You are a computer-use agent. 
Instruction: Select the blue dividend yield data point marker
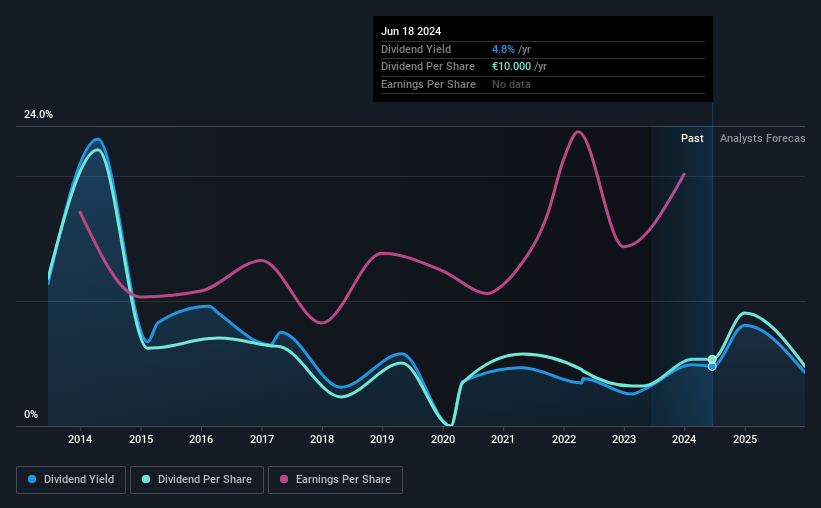[x=712, y=367]
